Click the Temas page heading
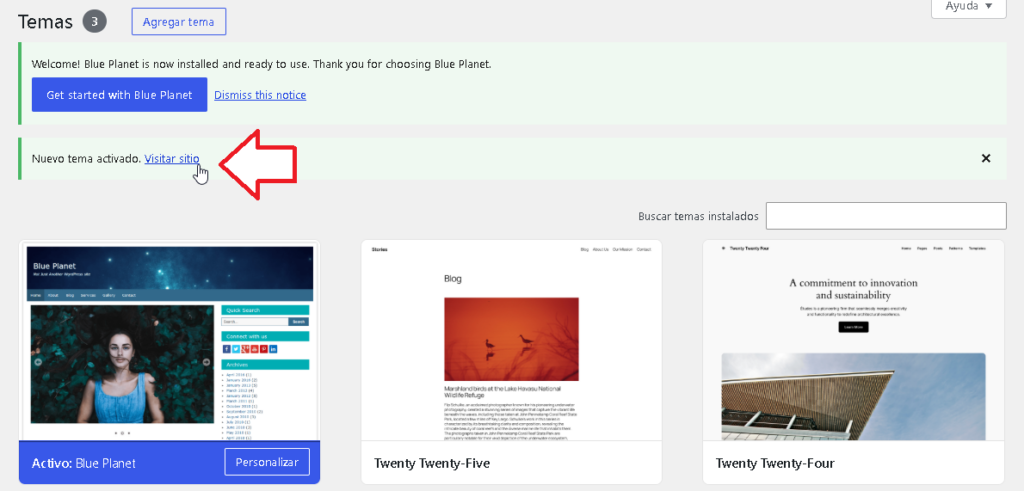This screenshot has height=491, width=1024. (x=45, y=22)
